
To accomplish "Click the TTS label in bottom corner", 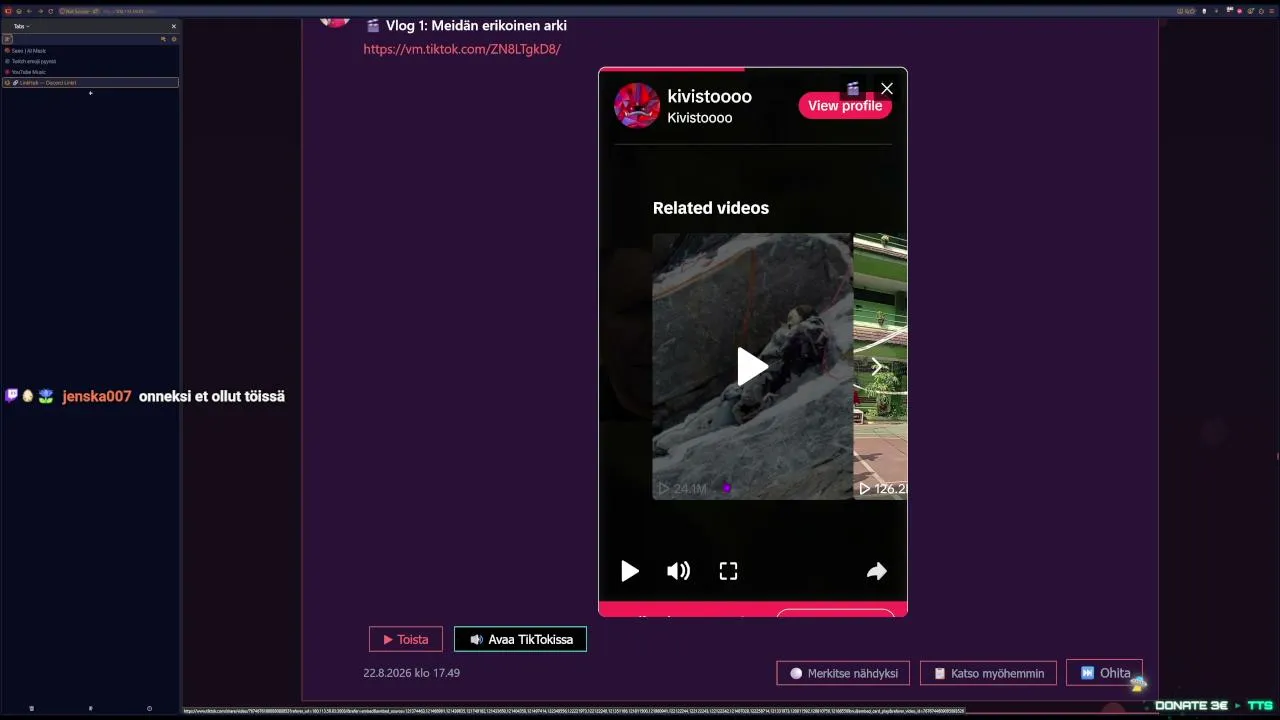I will (x=1260, y=705).
